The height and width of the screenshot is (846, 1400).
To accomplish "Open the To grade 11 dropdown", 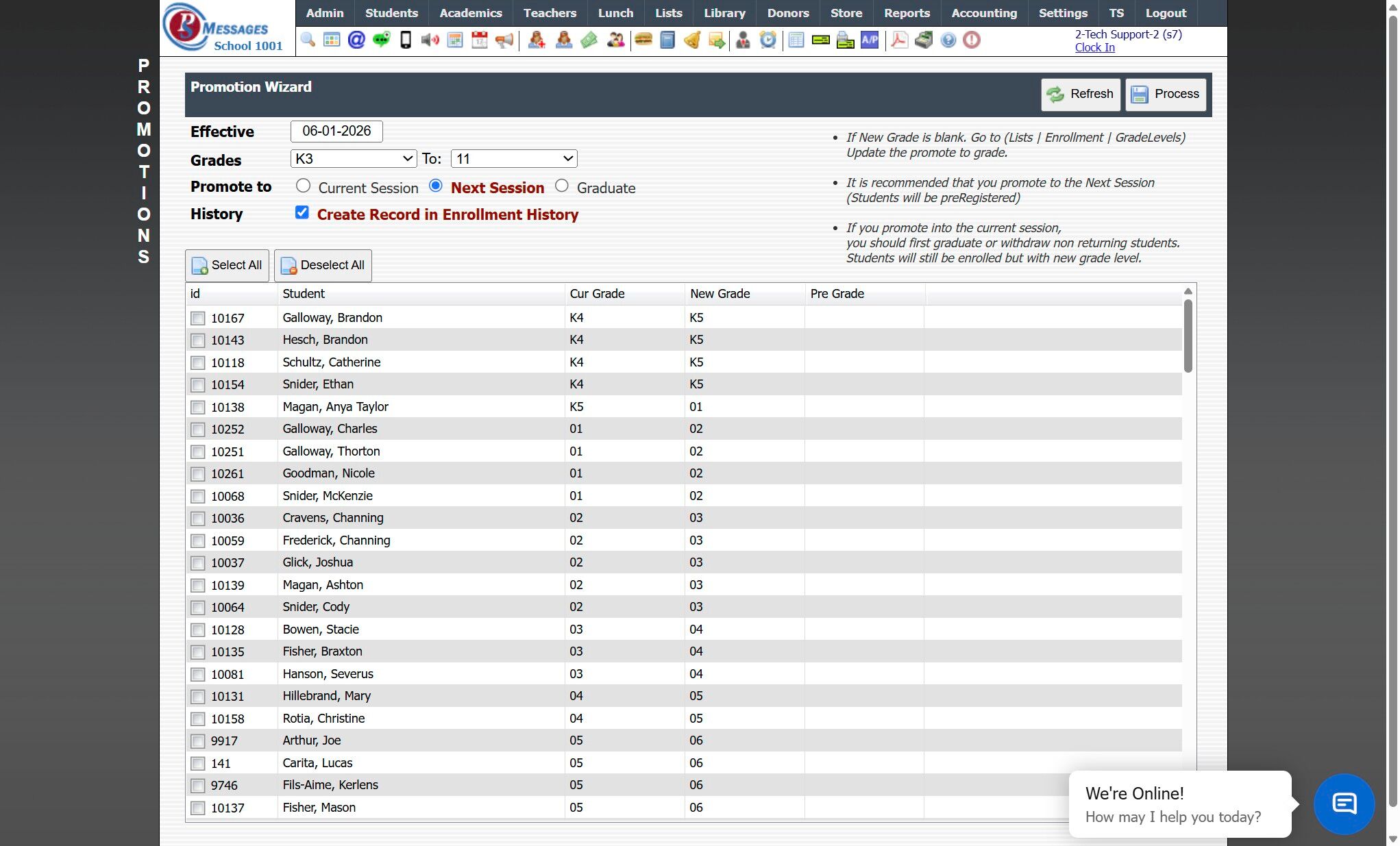I will (514, 159).
